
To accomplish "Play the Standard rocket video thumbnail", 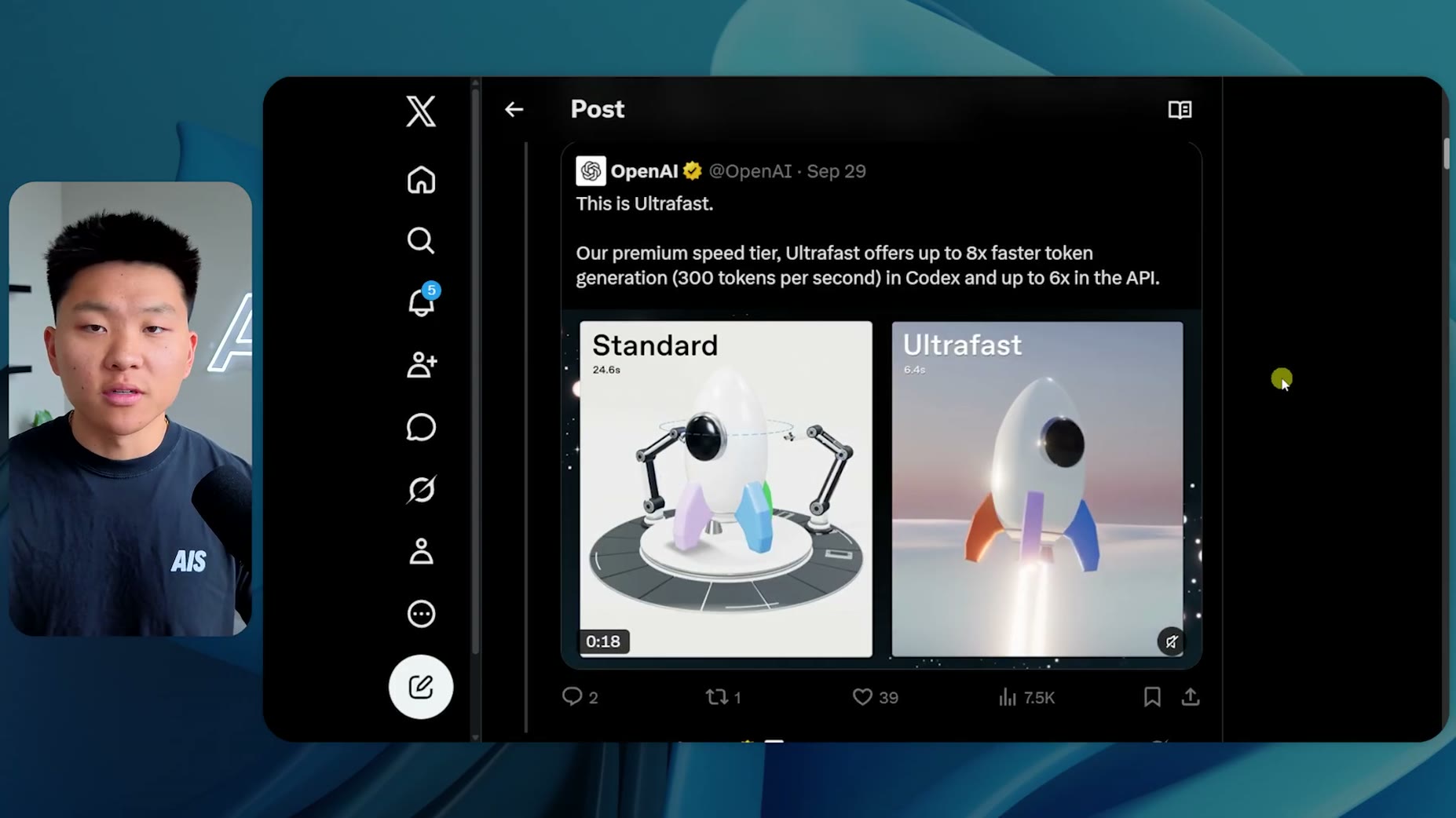I will click(726, 488).
